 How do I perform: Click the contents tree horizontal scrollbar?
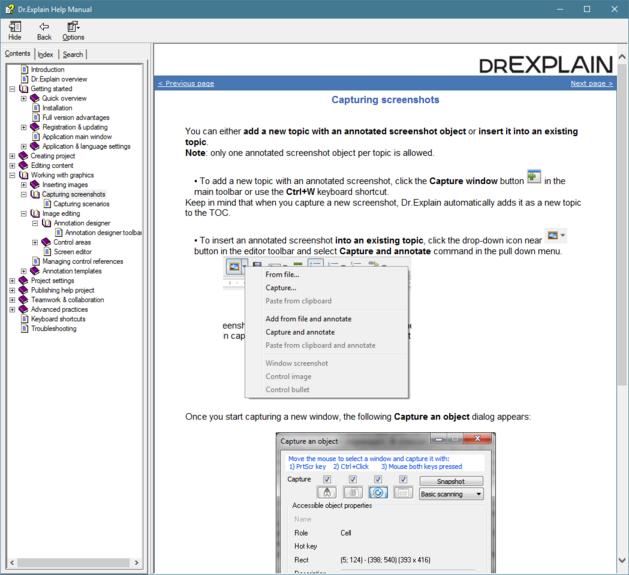[75, 563]
